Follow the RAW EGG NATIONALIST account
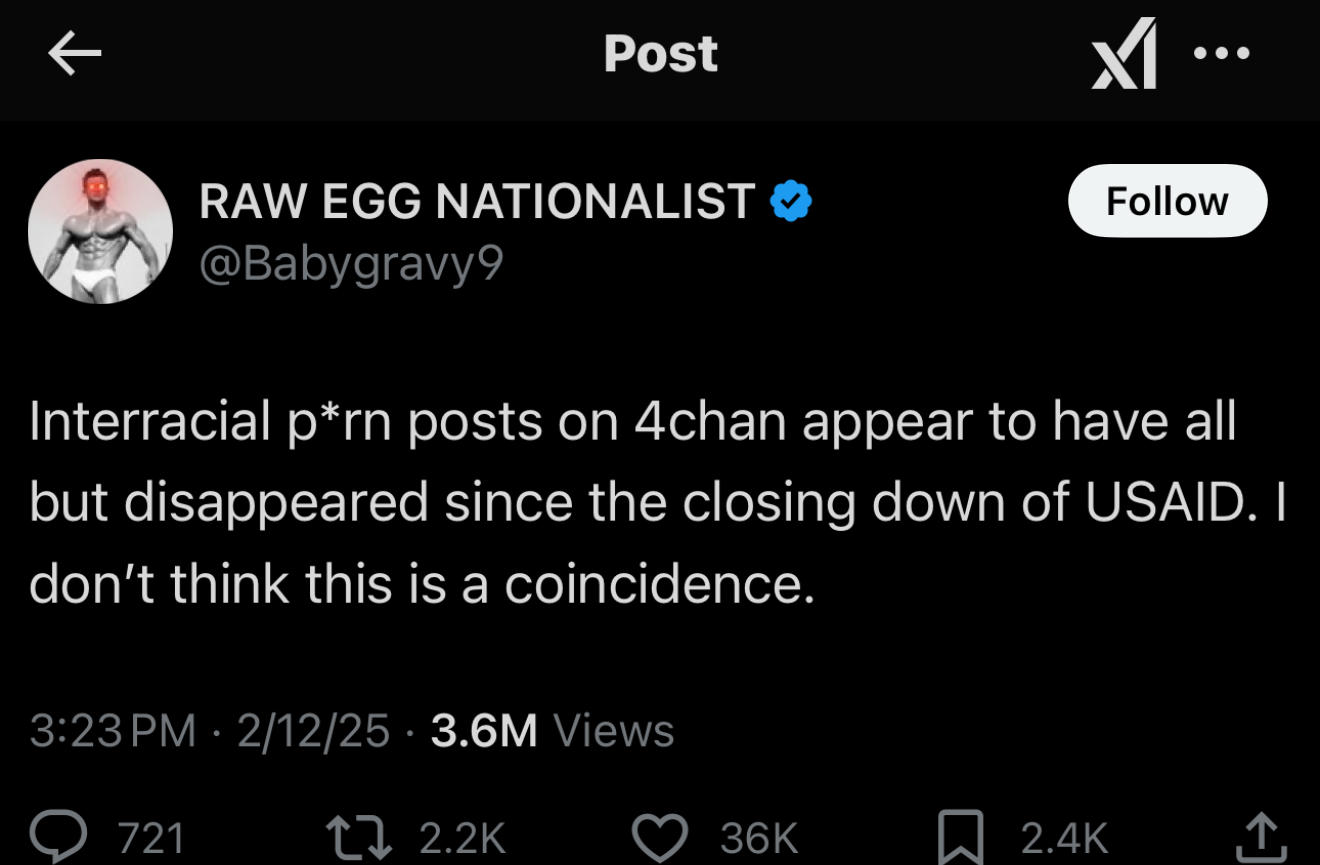Screen dimensions: 1320x865 tap(1167, 201)
